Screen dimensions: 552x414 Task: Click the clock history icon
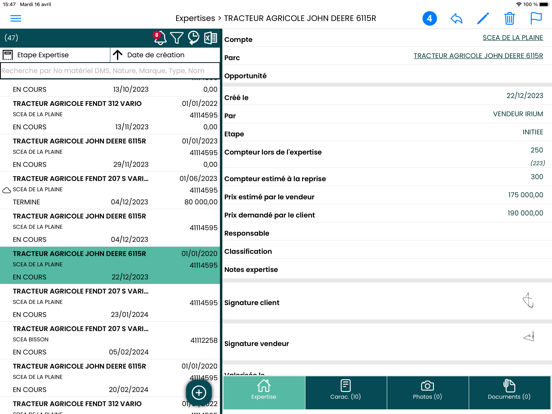193,38
